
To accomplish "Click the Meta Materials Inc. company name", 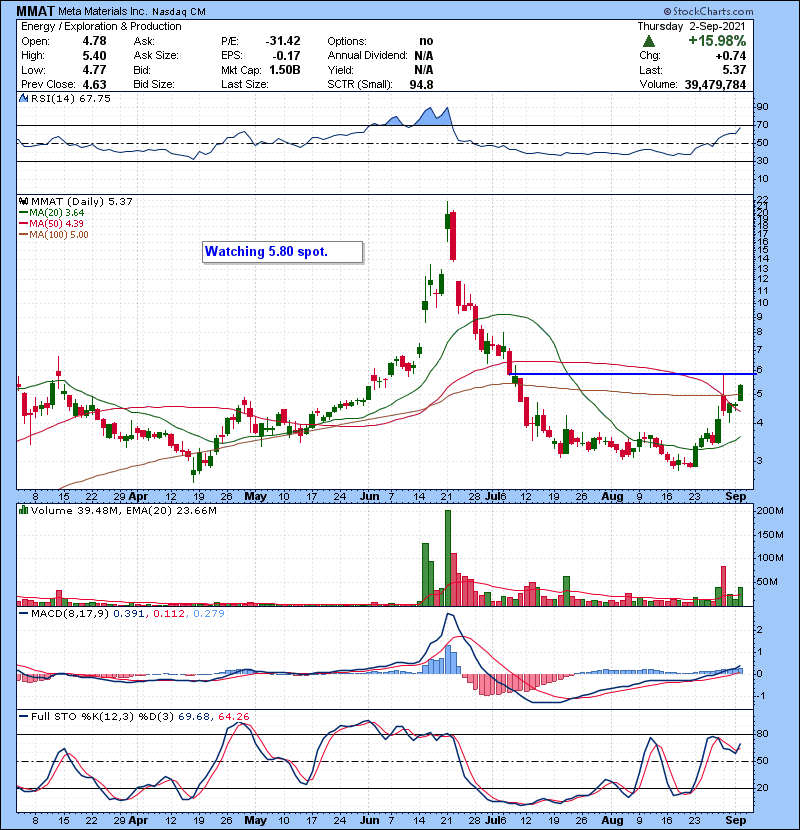I will tap(103, 12).
